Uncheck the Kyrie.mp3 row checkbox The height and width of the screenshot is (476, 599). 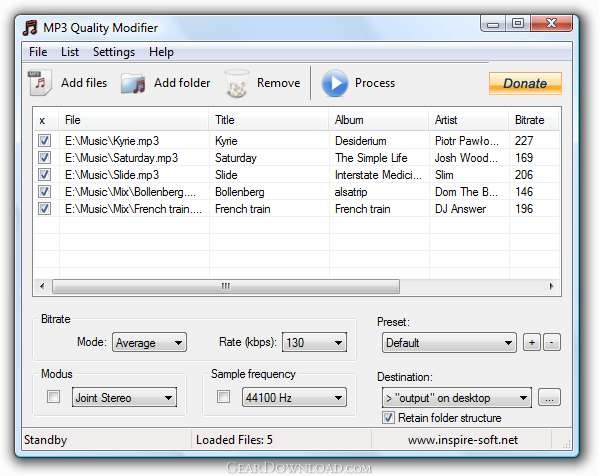point(44,141)
